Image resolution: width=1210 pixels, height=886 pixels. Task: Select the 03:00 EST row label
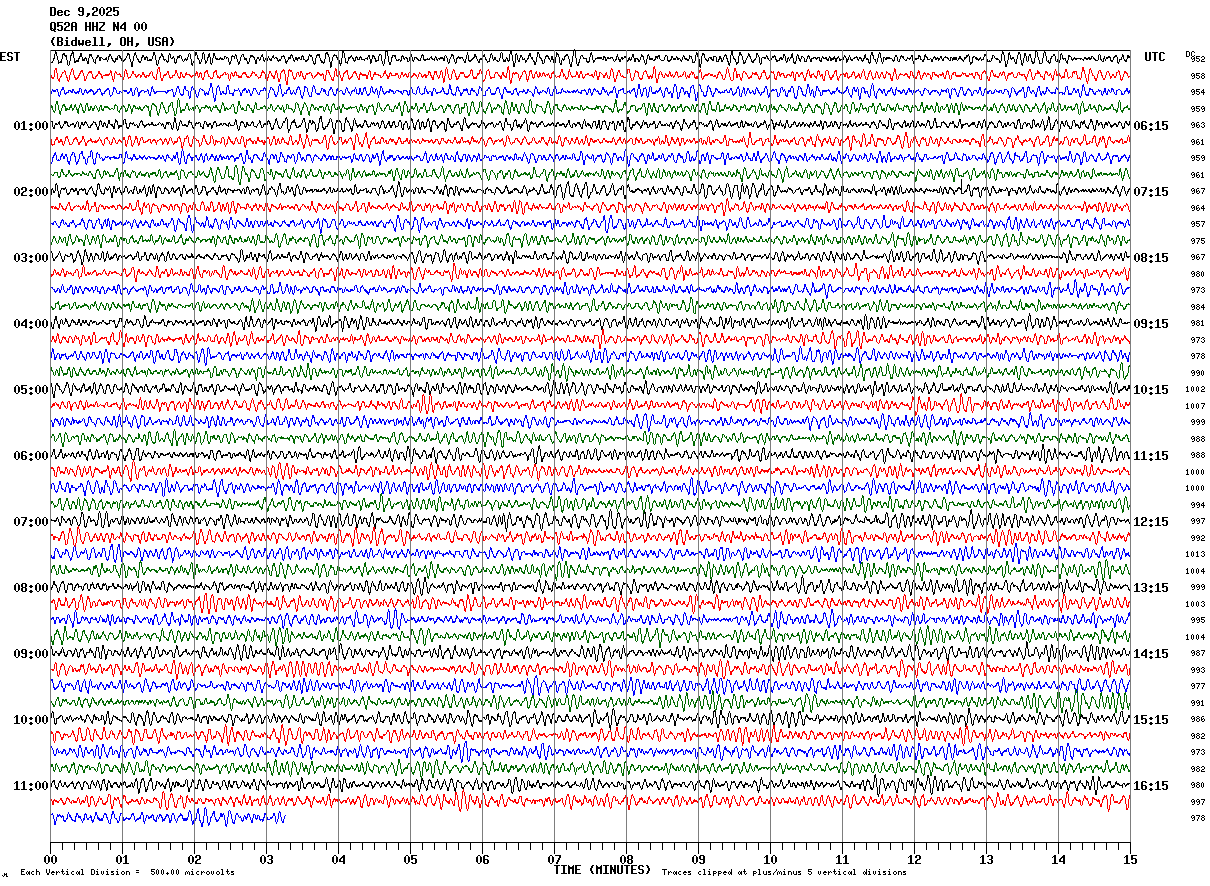31,258
